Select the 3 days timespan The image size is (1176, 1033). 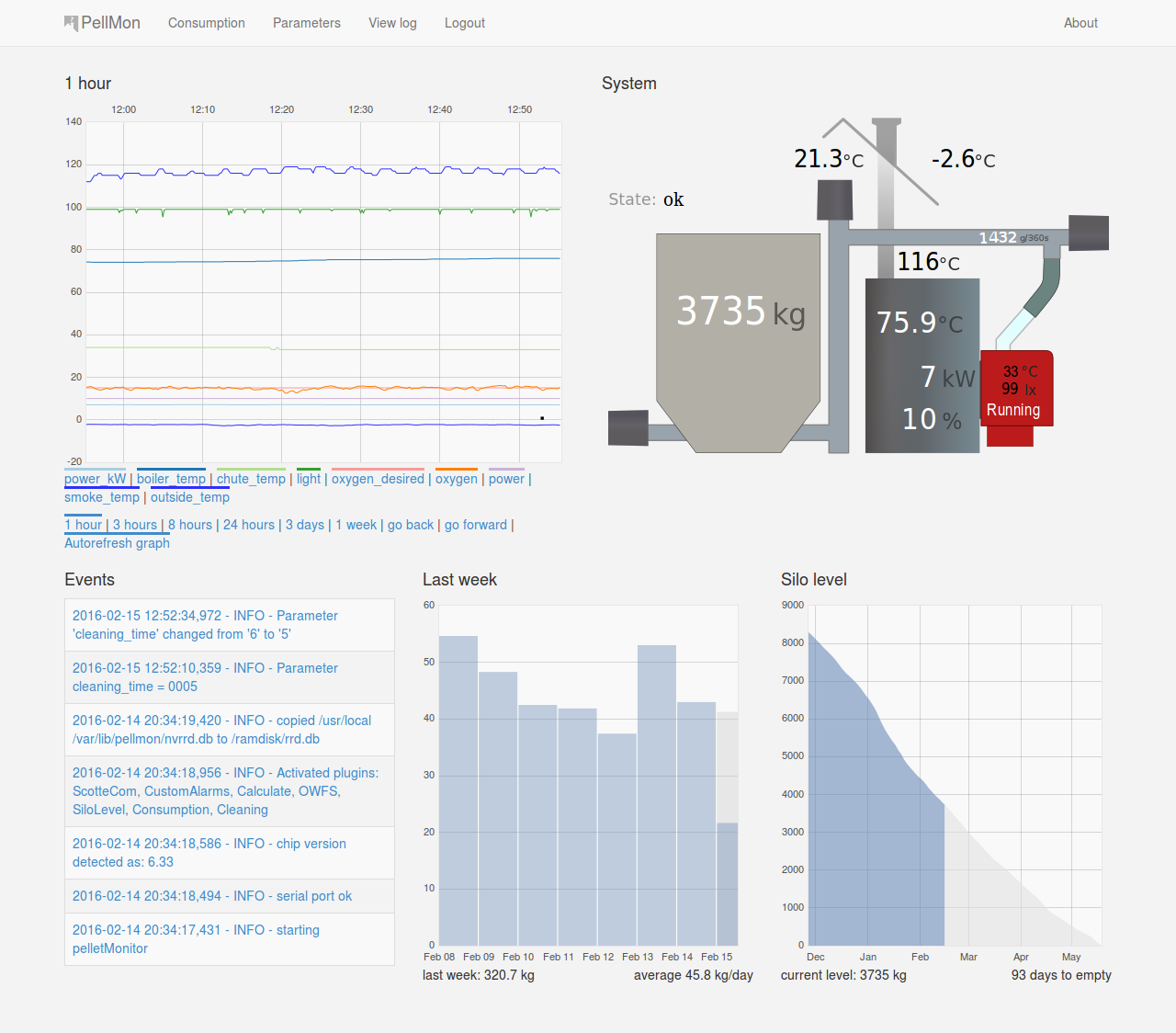click(x=305, y=525)
